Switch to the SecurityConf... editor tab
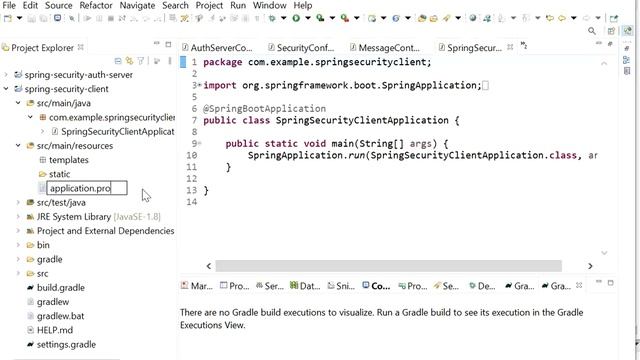This screenshot has height=360, width=640. pos(301,48)
